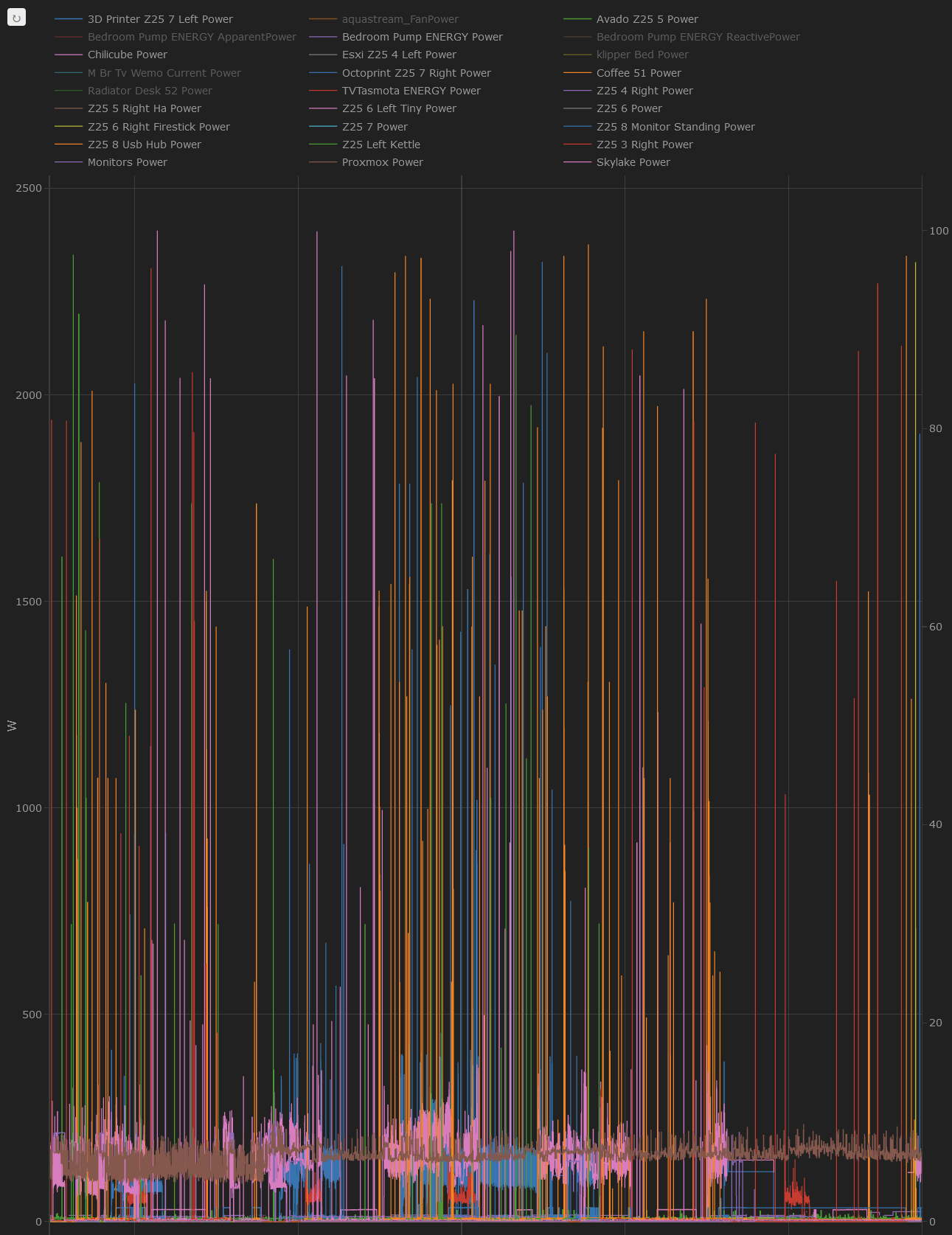This screenshot has width=952, height=1235.
Task: Enable Bedroom Pump ENERGY ApparentPower trace
Action: [x=191, y=37]
